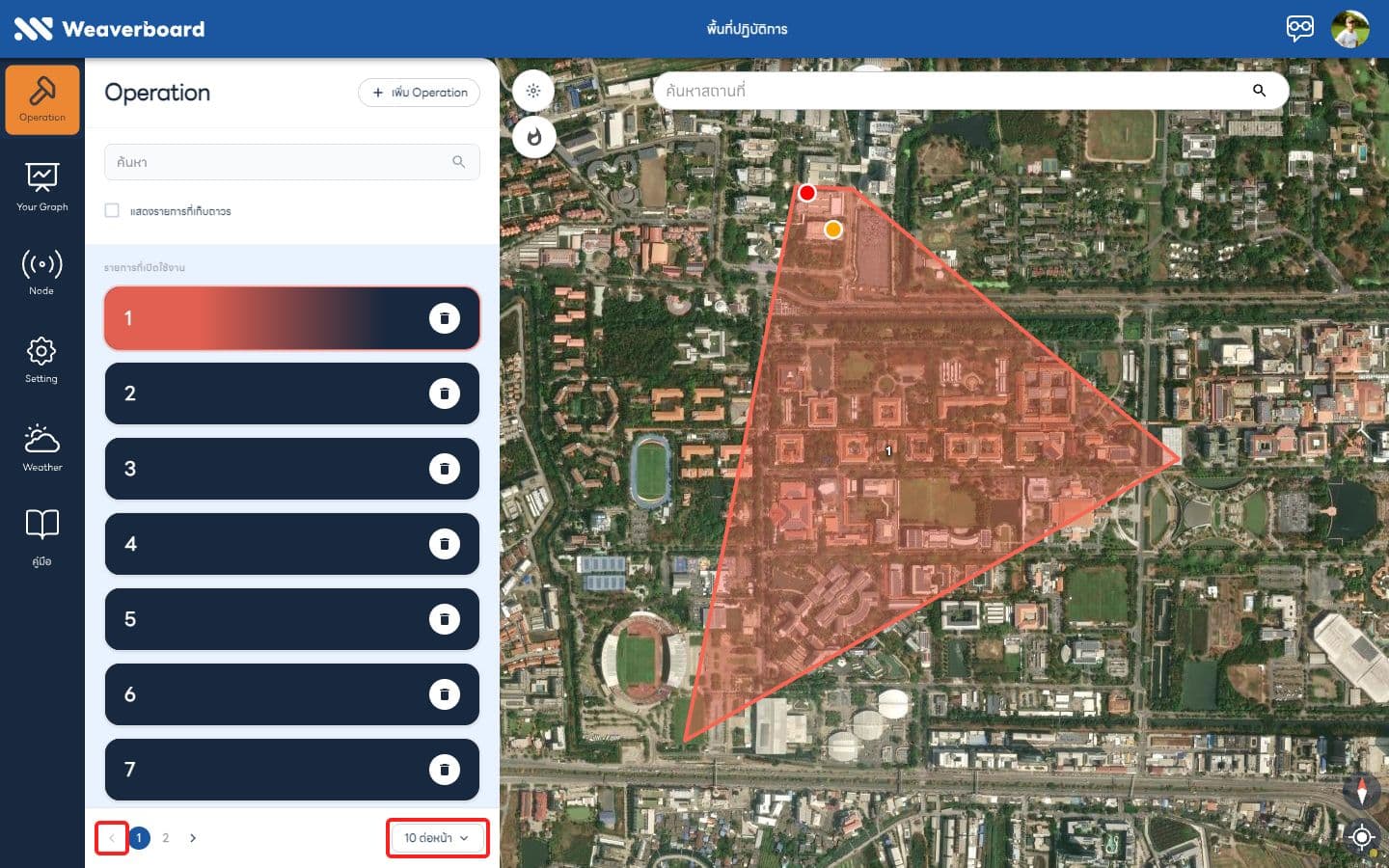Click the map settings sun-gear button

pyautogui.click(x=533, y=91)
